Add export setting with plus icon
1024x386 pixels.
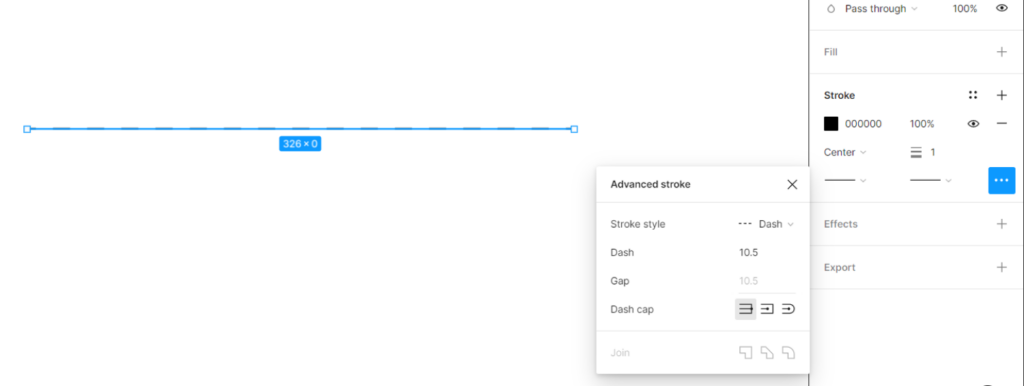pos(1001,267)
